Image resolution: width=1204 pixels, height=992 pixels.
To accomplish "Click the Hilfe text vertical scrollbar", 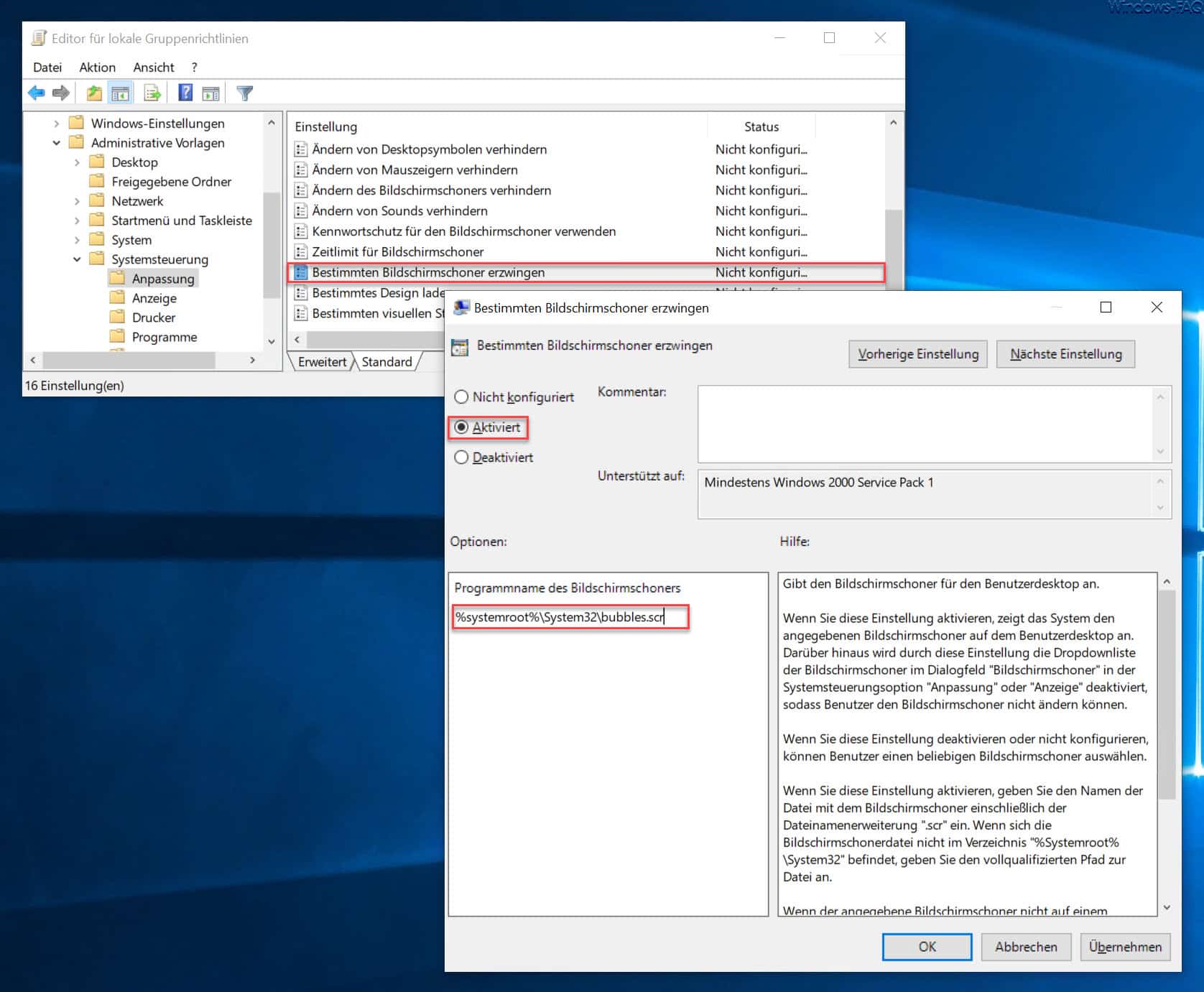I will [1167, 744].
